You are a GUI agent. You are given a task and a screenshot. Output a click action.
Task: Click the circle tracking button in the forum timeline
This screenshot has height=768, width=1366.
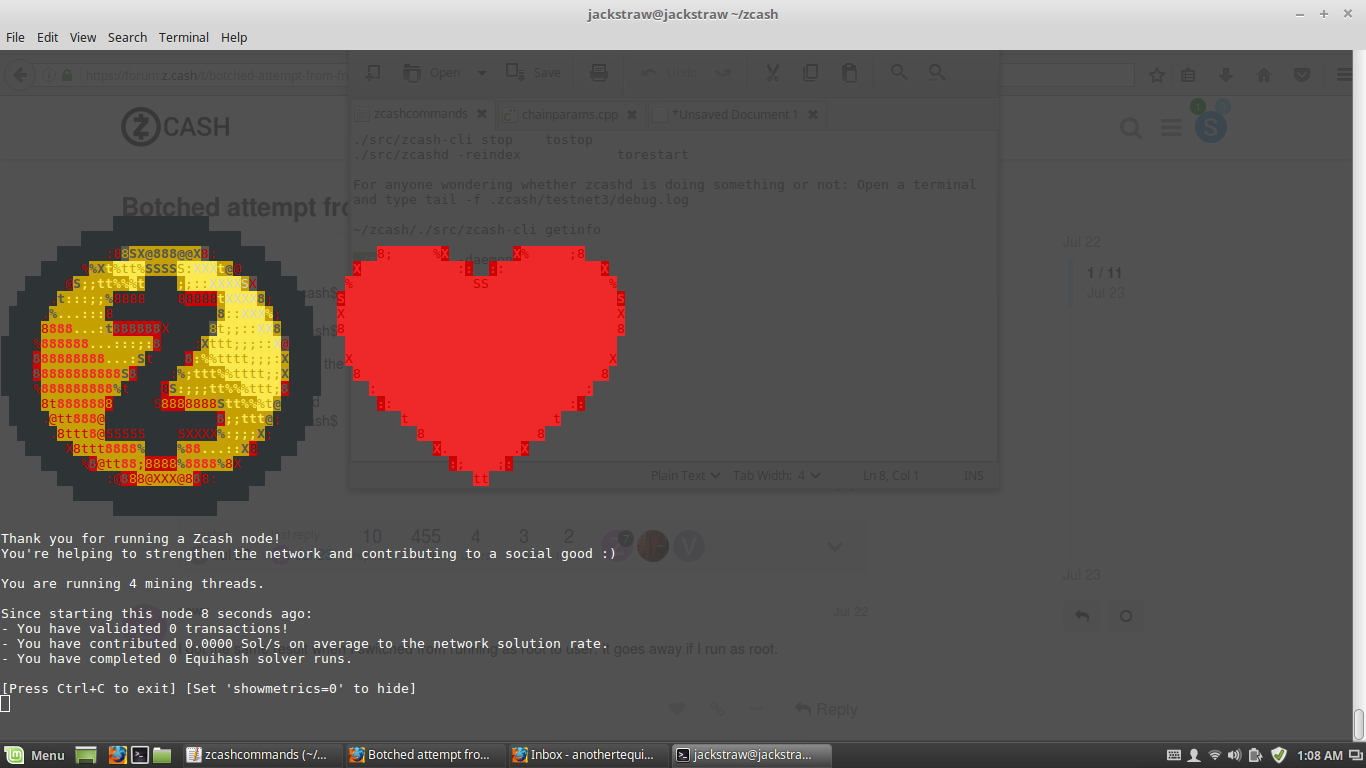point(1126,616)
